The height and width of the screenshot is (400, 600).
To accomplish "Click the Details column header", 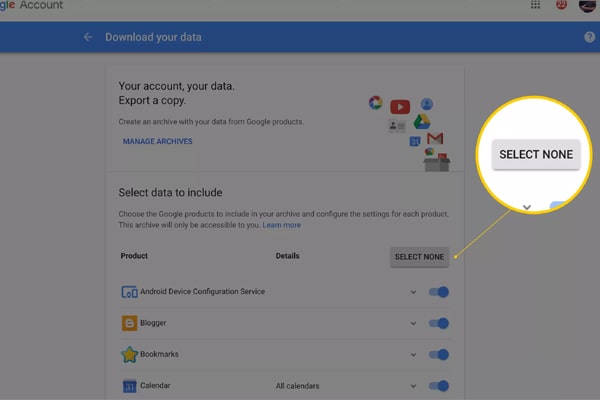I will (287, 256).
